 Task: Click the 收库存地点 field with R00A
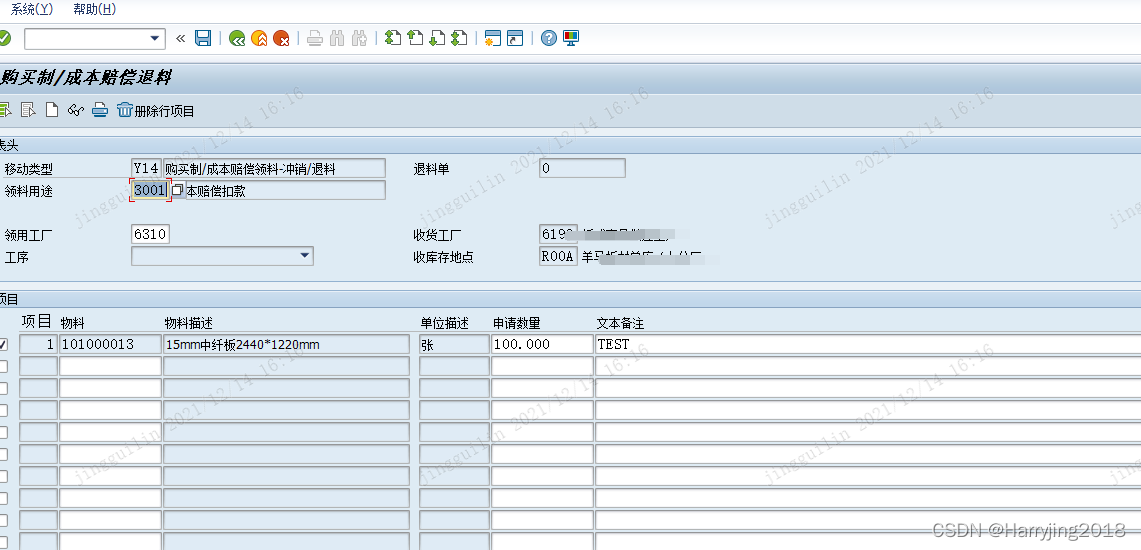pyautogui.click(x=558, y=256)
